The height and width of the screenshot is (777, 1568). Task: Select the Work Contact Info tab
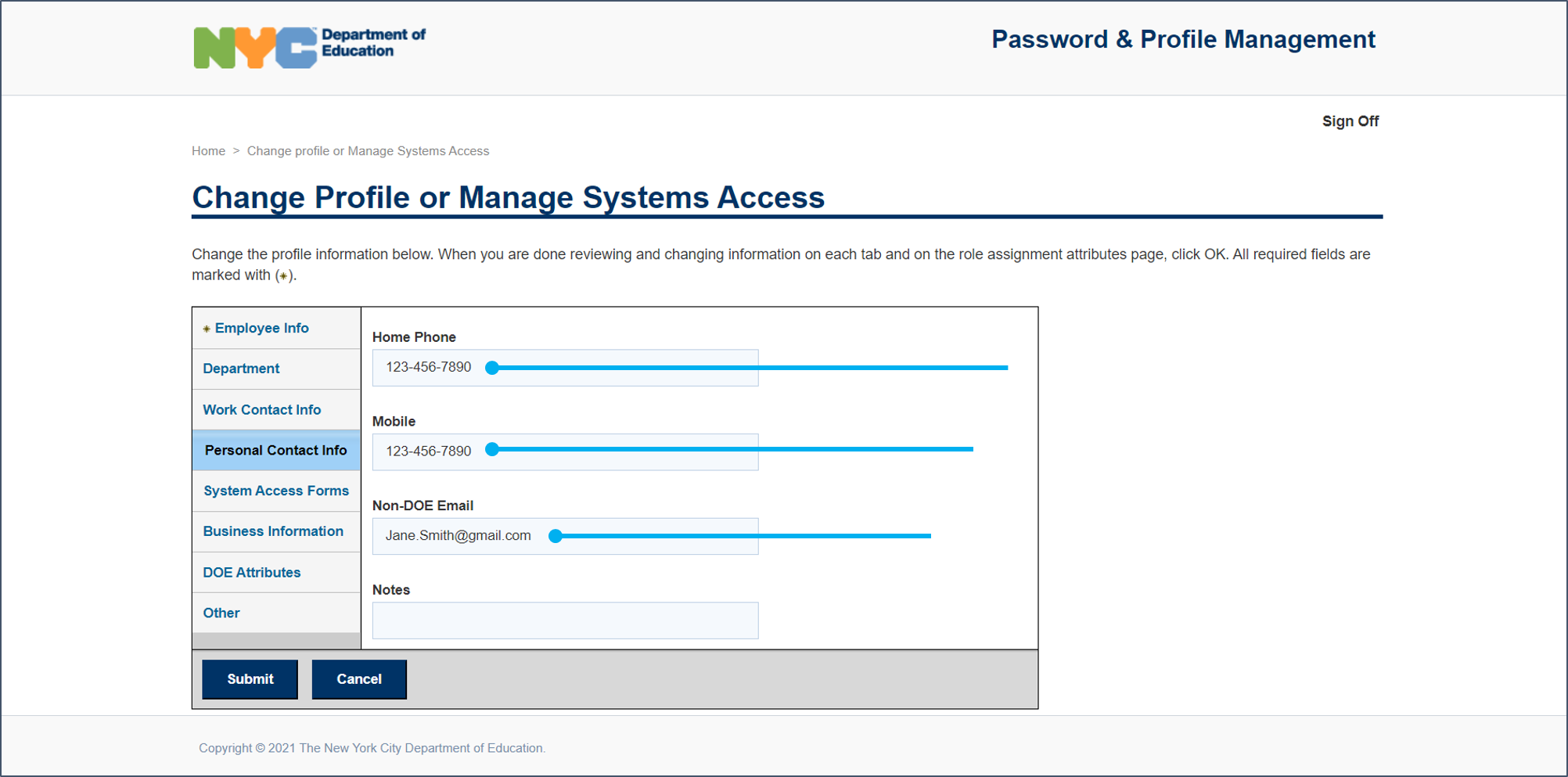click(261, 409)
